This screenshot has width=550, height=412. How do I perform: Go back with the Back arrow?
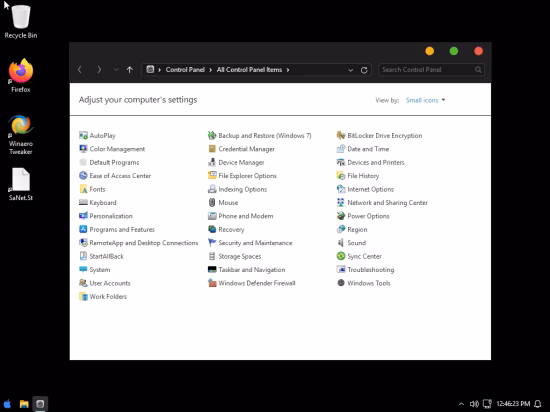pyautogui.click(x=80, y=70)
